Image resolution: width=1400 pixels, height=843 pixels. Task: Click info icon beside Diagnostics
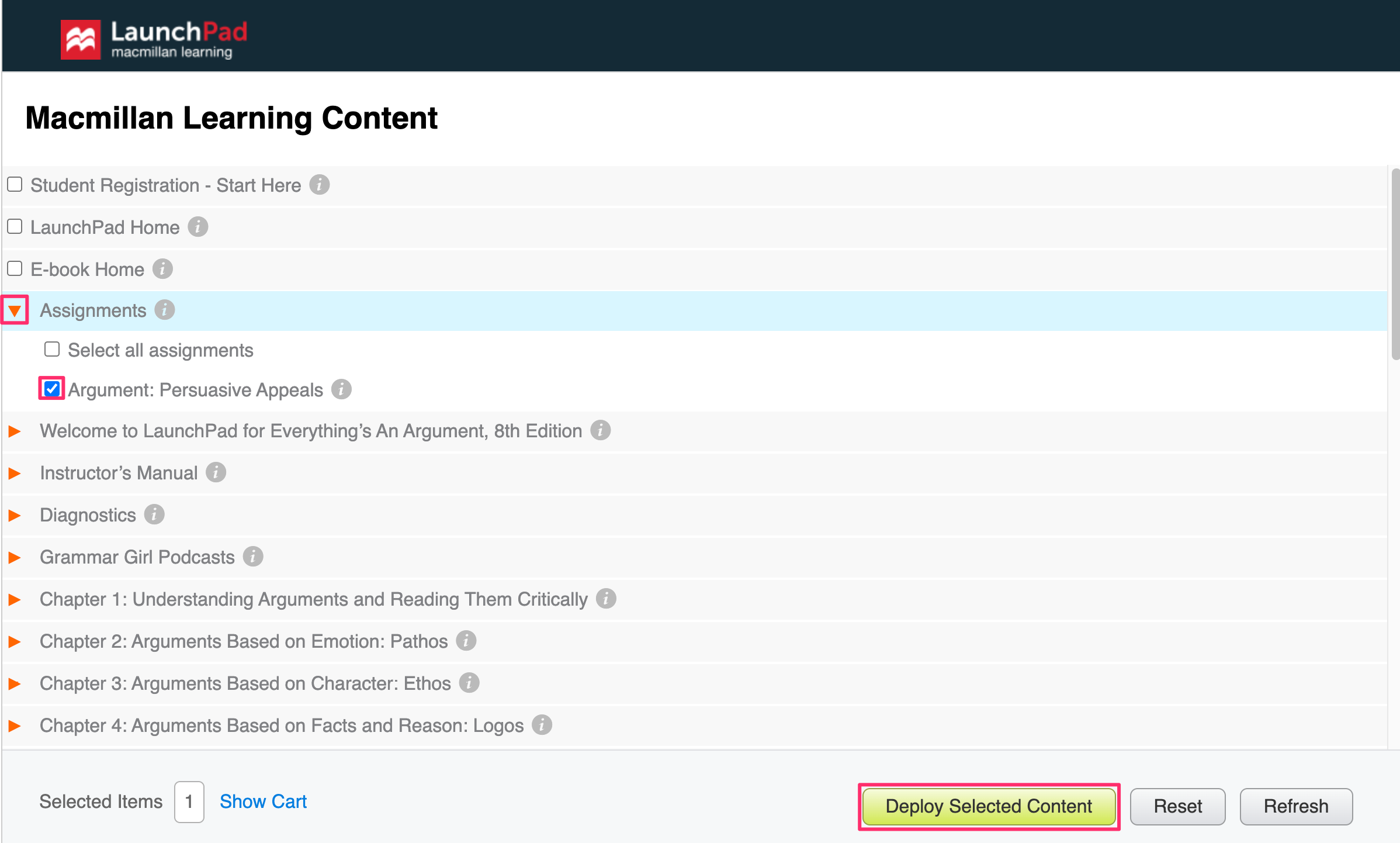154,514
